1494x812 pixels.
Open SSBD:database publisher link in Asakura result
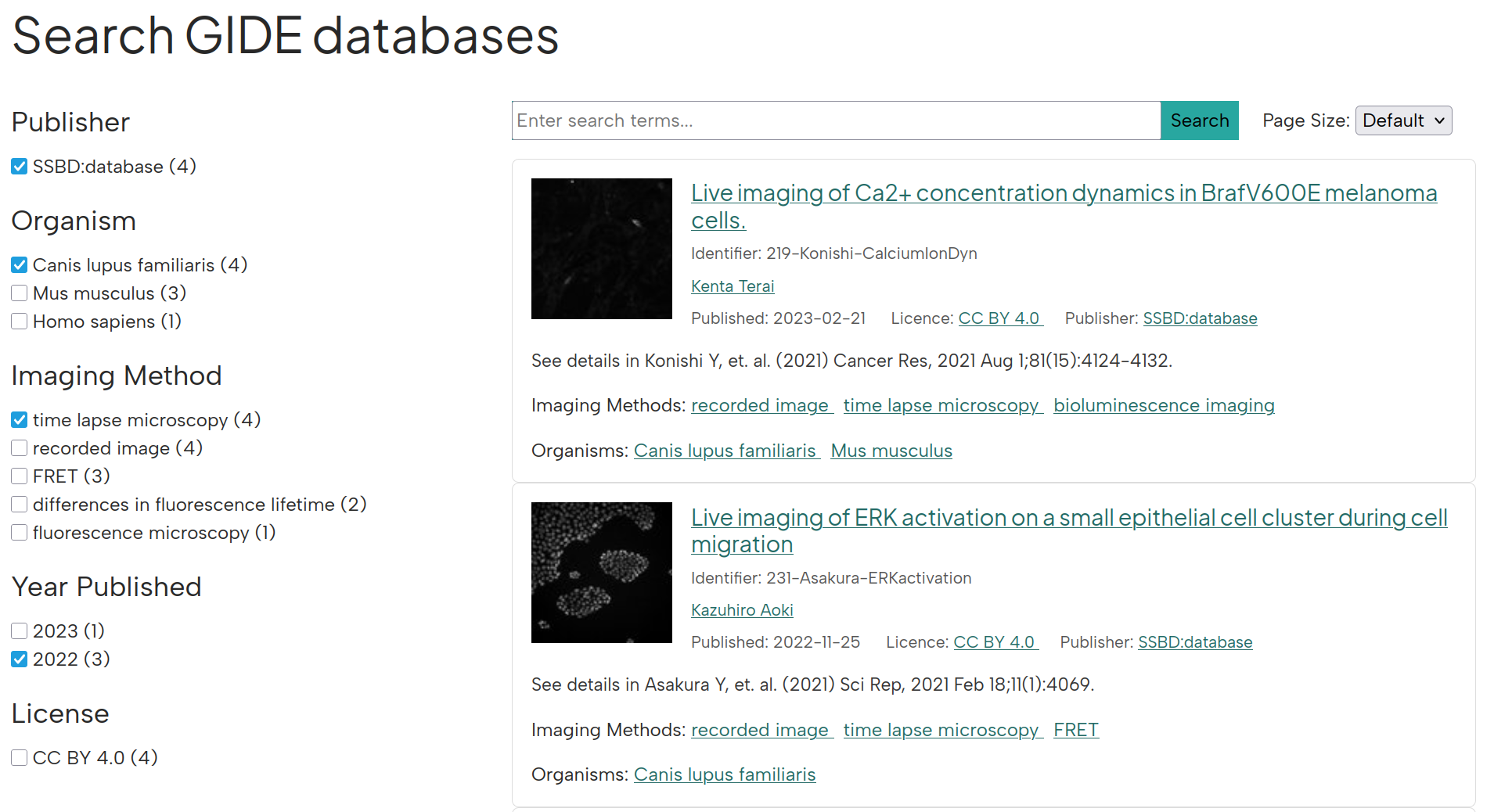[x=1195, y=642]
